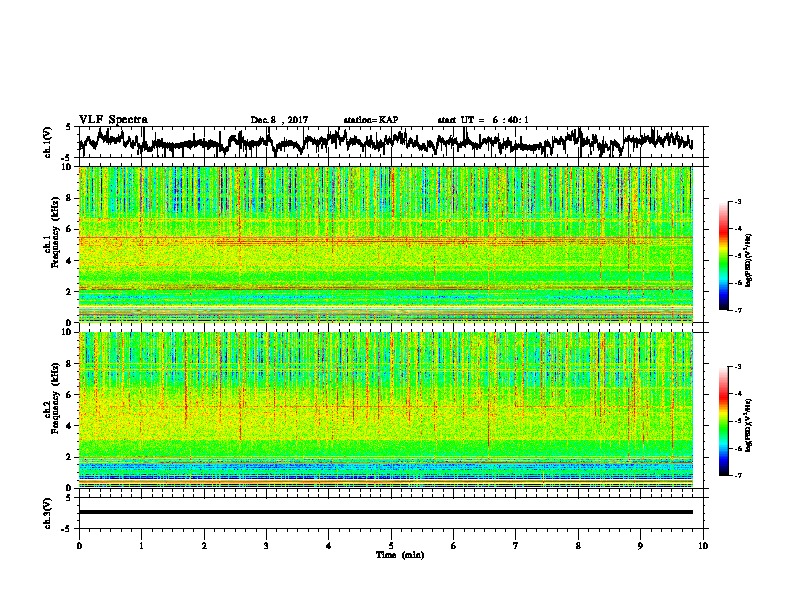Click the 'VLF Spectra' title text
This screenshot has height=612, width=792.
[113, 120]
